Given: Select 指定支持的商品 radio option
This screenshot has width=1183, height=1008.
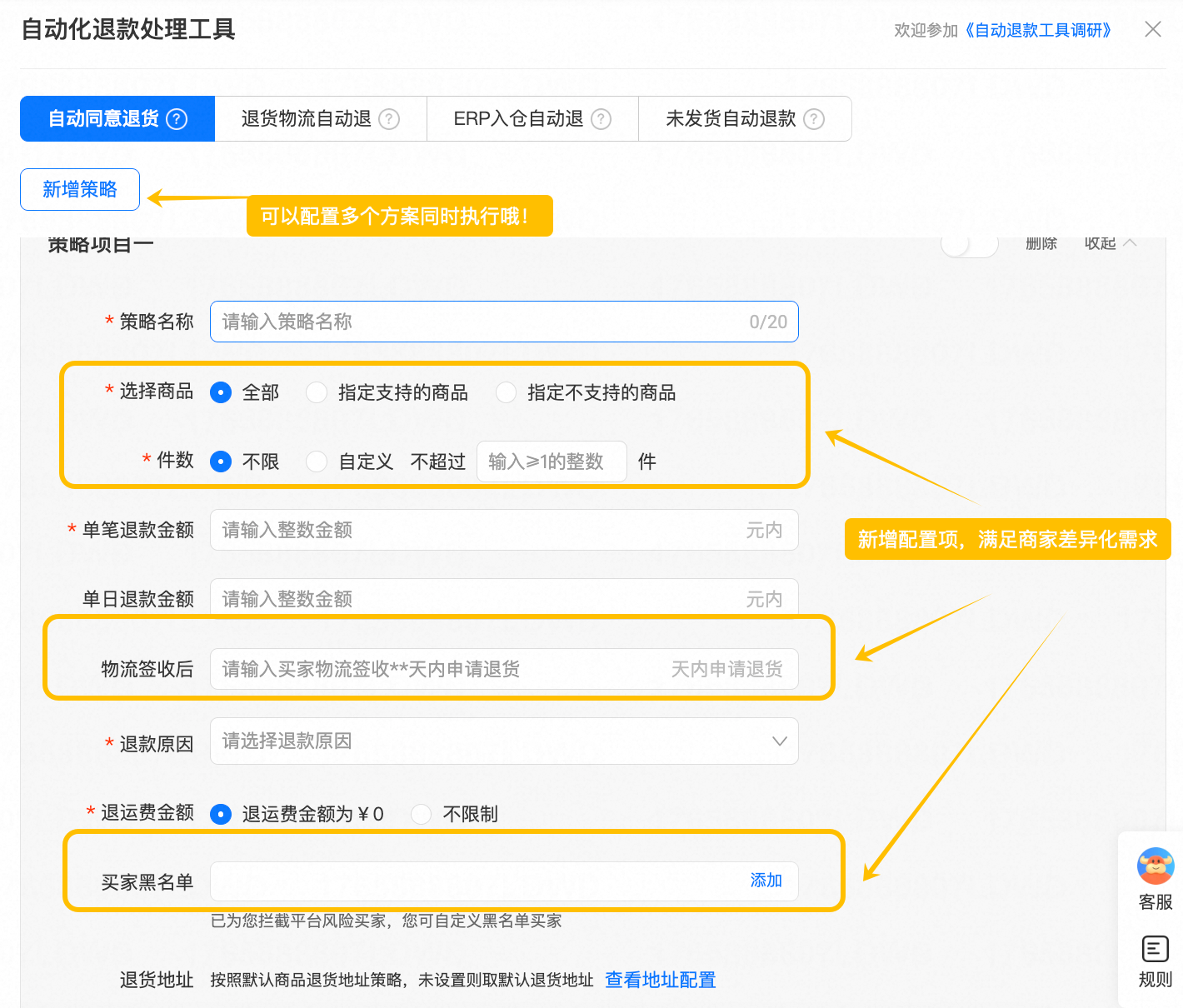Looking at the screenshot, I should tap(317, 392).
